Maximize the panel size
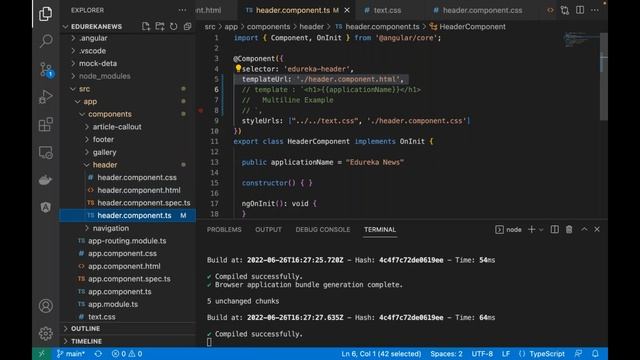Viewport: 640px width, 360px height. pos(584,229)
